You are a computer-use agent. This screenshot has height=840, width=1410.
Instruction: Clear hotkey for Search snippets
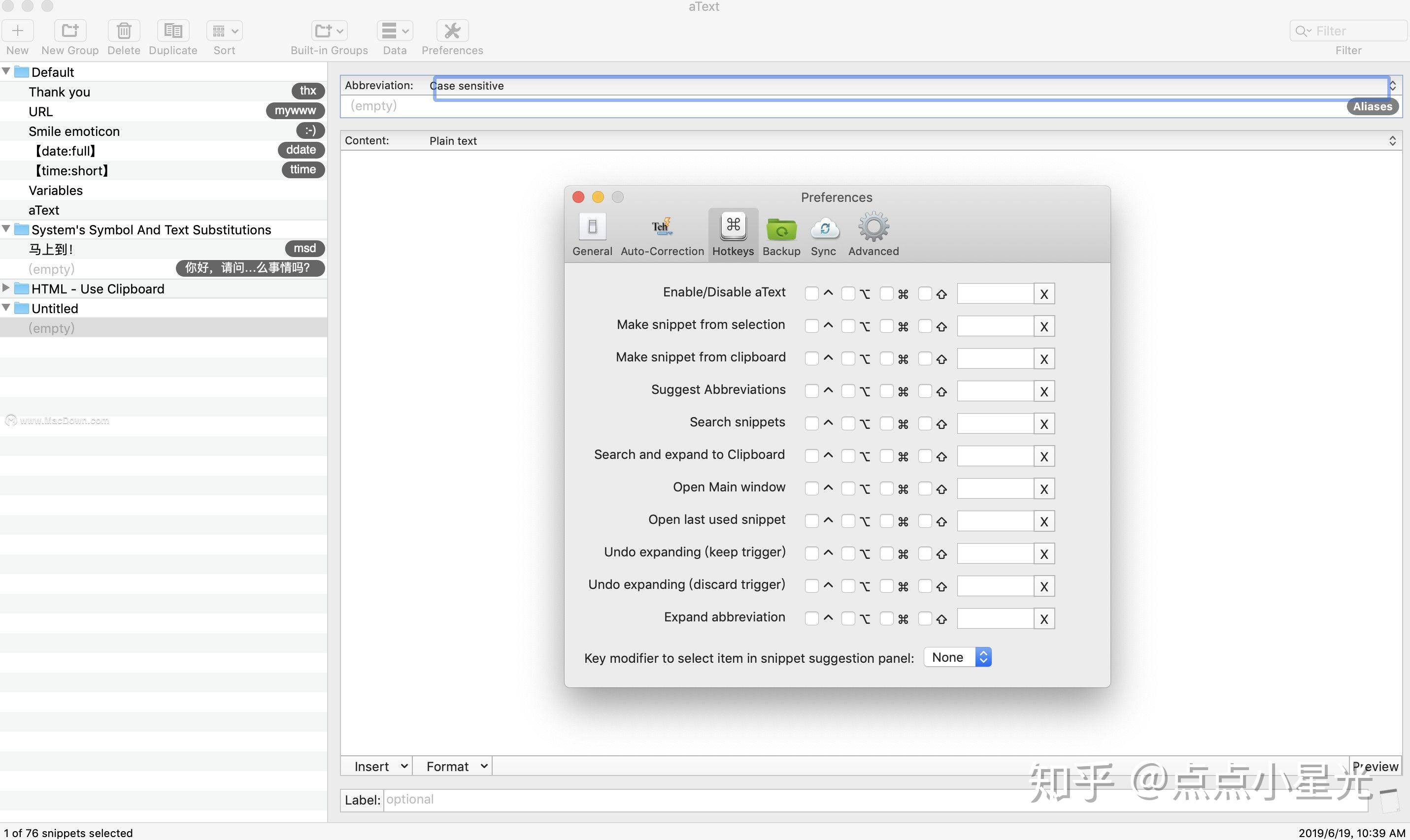(x=1044, y=423)
